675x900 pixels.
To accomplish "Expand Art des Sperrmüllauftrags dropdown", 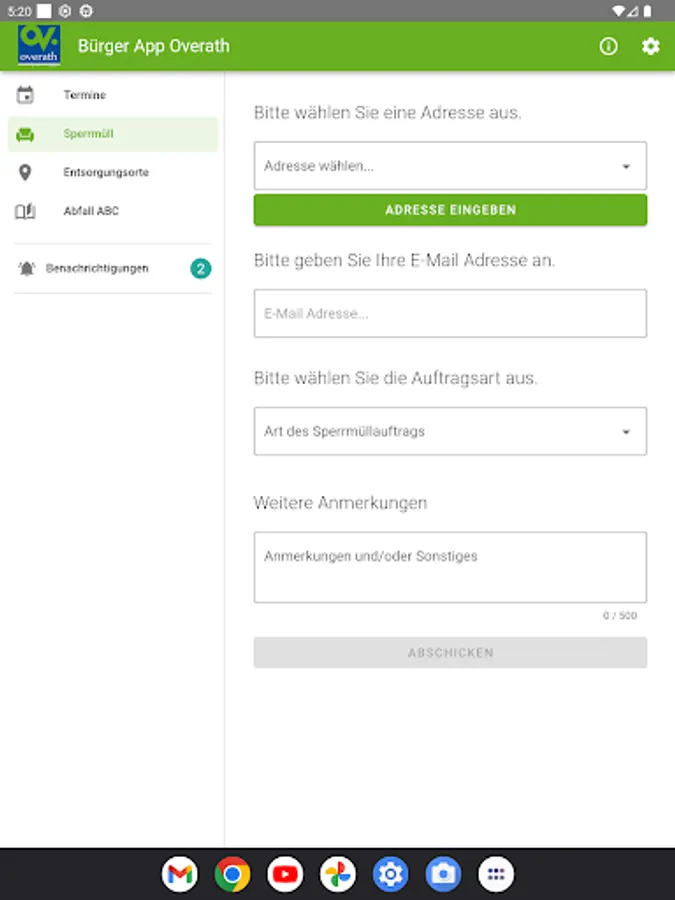I will pyautogui.click(x=450, y=432).
